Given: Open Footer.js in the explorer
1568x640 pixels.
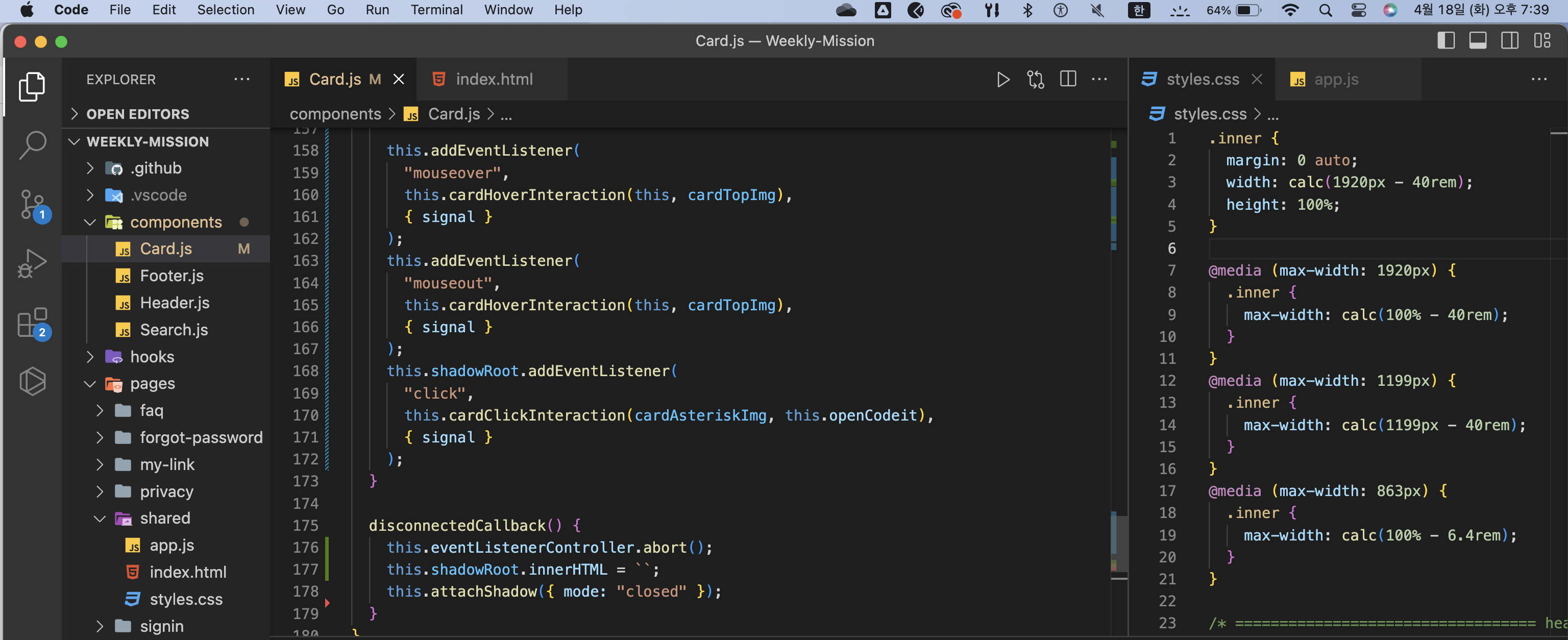Looking at the screenshot, I should click(171, 276).
